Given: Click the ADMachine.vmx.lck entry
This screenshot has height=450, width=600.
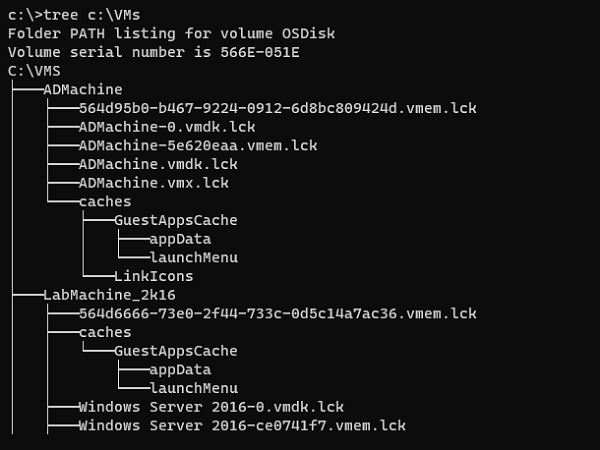Looking at the screenshot, I should tap(154, 183).
